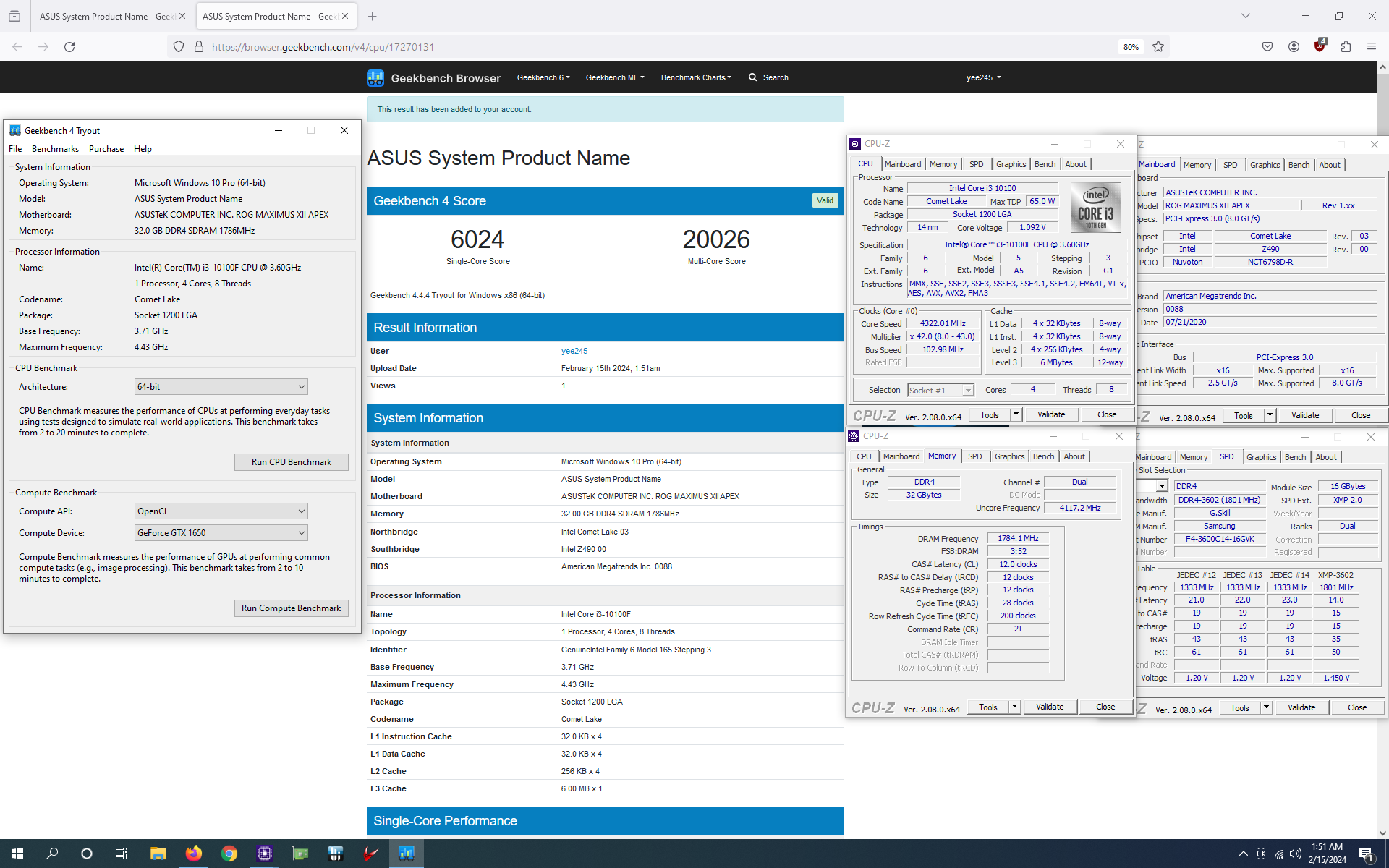Open the Purchase menu in Geekbench 4
This screenshot has width=1389, height=868.
106,149
